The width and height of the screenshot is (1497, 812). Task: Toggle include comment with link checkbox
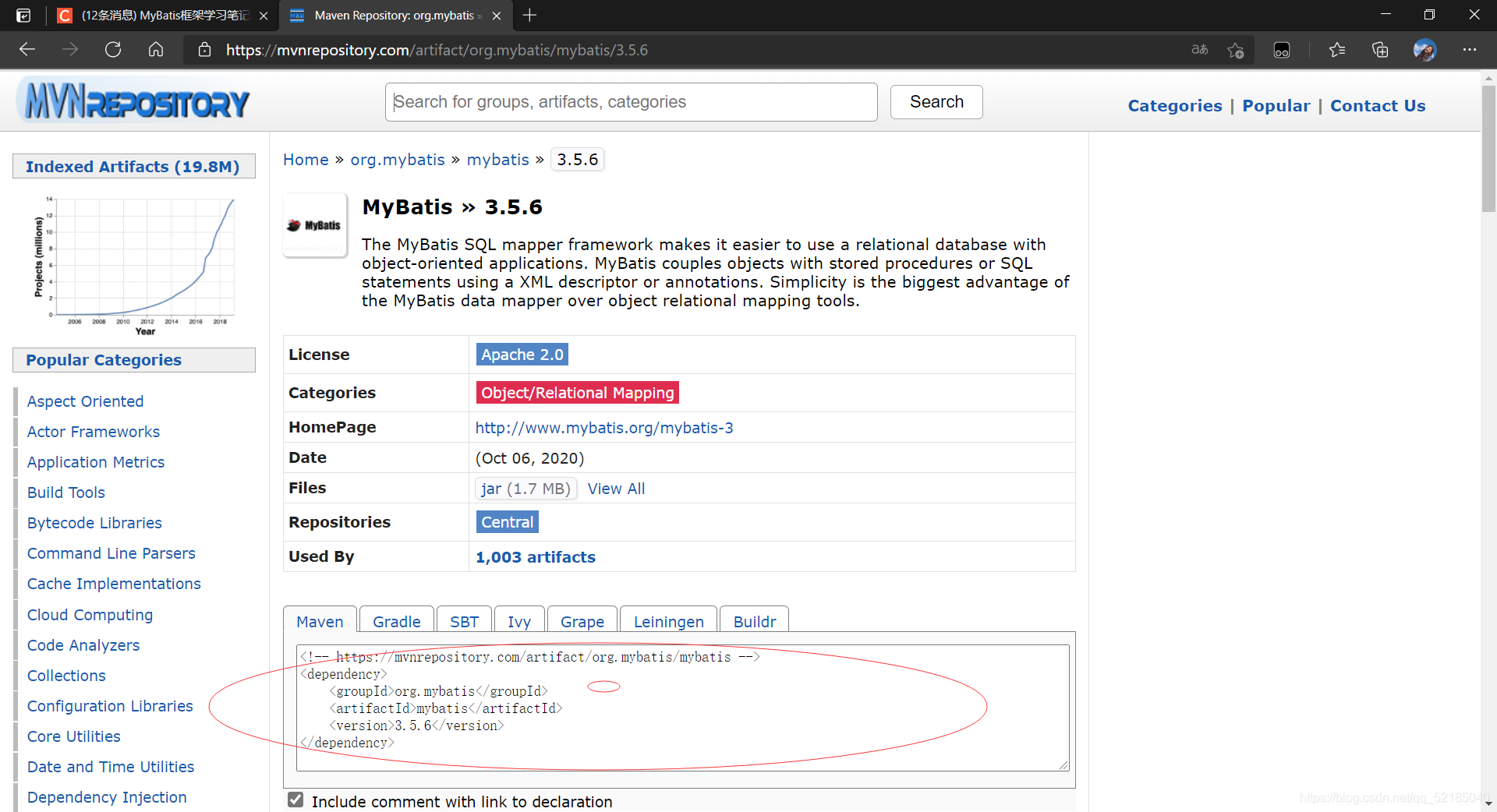296,800
